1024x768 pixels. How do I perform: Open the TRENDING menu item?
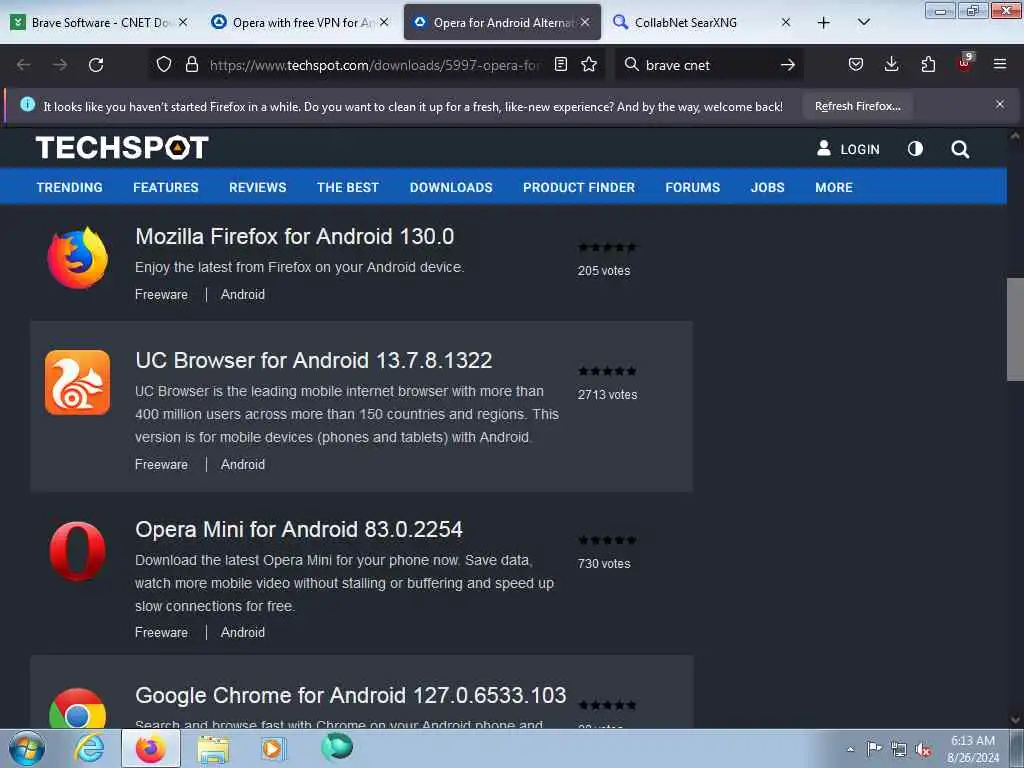[x=69, y=187]
